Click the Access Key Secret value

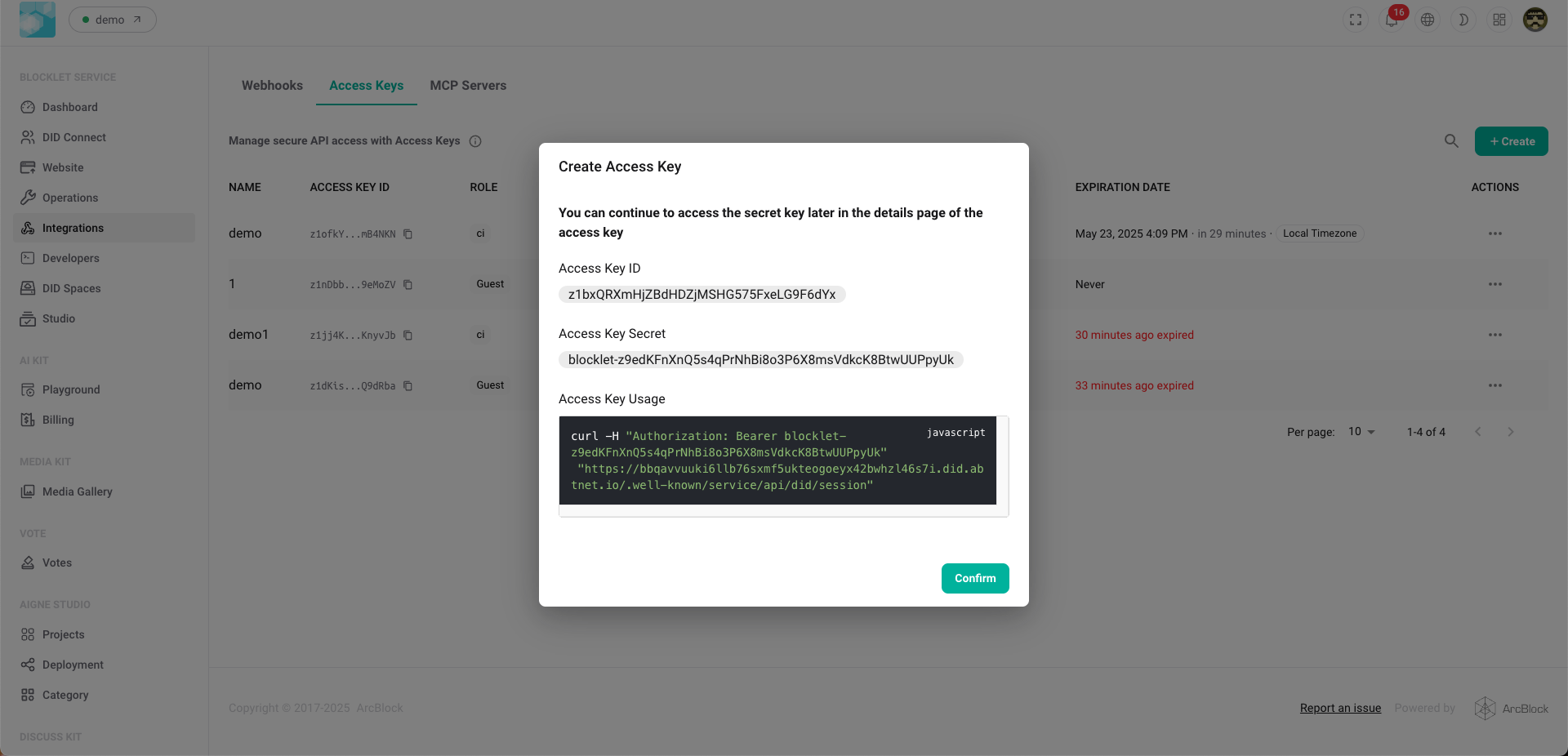(760, 360)
